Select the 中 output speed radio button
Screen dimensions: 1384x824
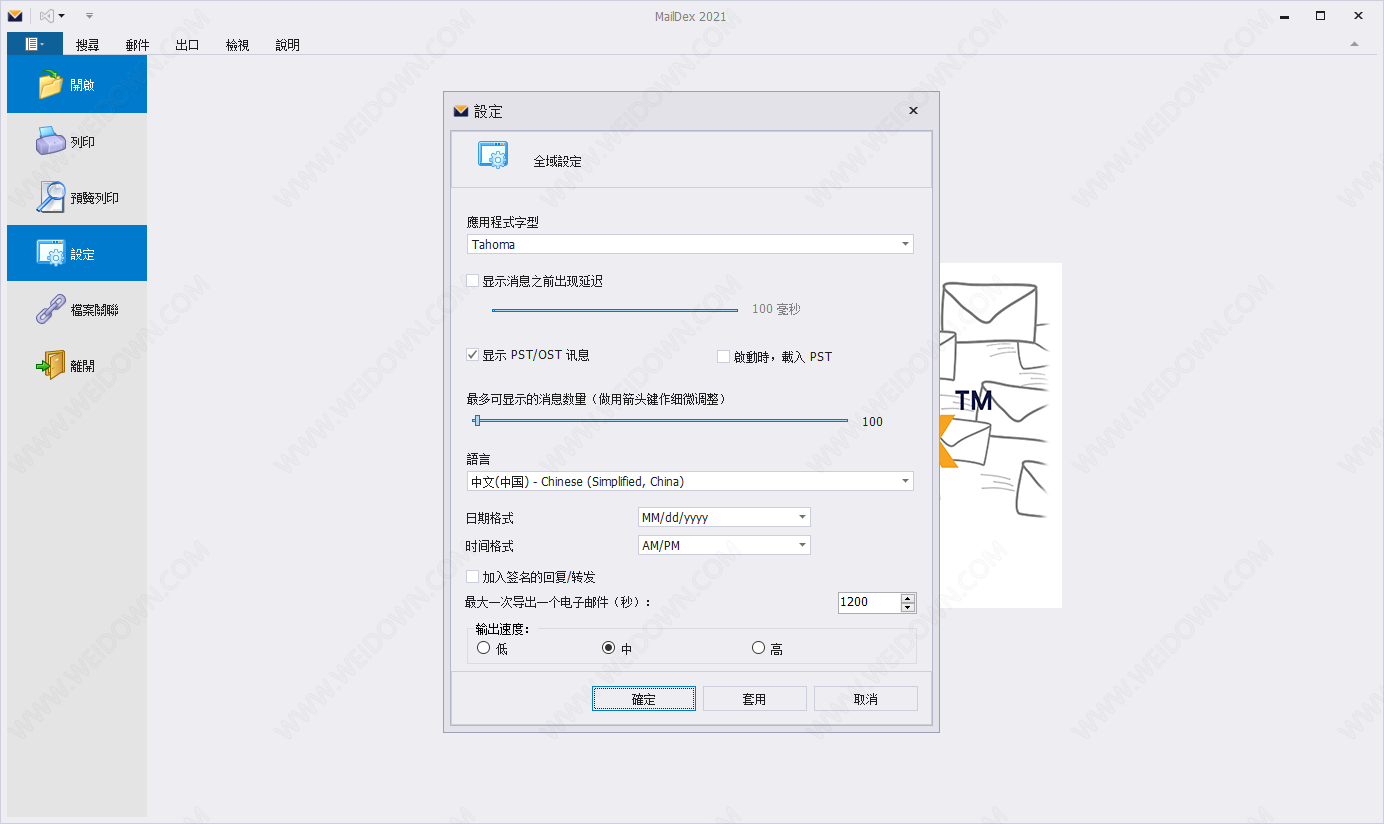[608, 648]
